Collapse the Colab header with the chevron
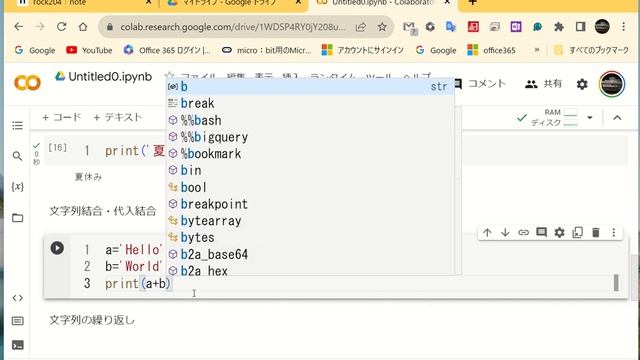This screenshot has height=360, width=640. (x=617, y=118)
